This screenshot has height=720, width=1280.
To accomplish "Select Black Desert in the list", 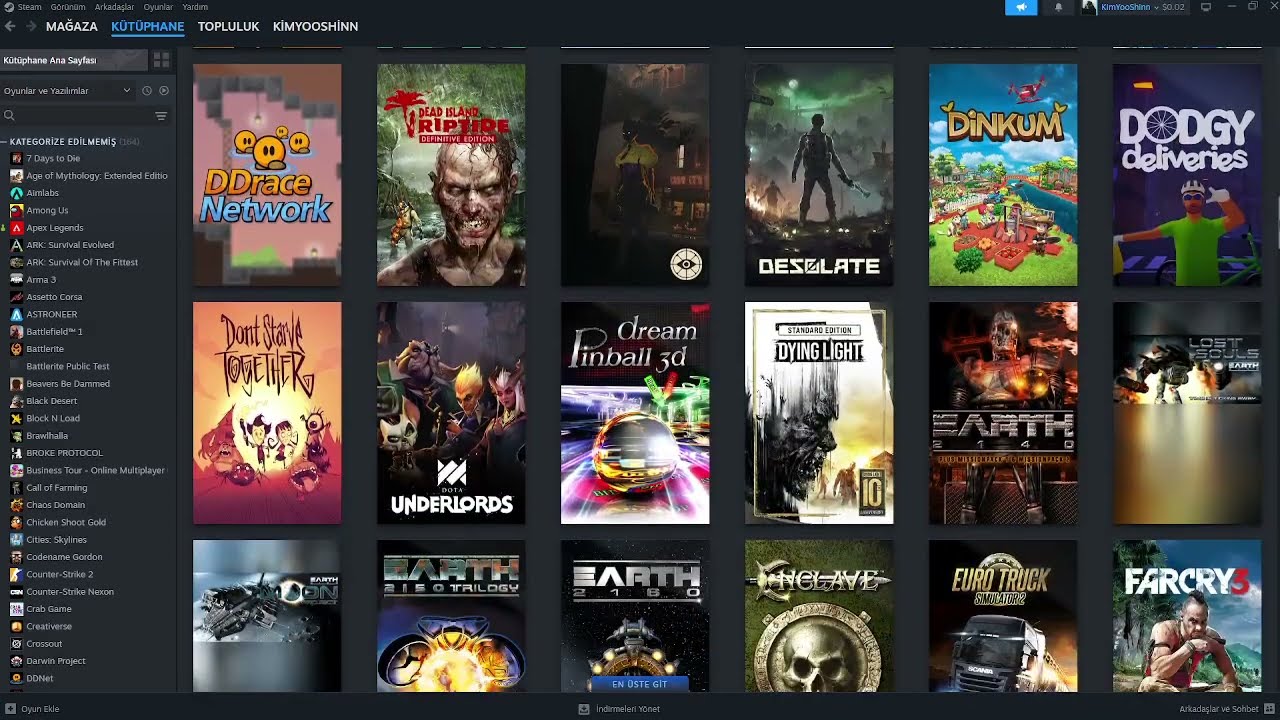I will click(x=52, y=401).
